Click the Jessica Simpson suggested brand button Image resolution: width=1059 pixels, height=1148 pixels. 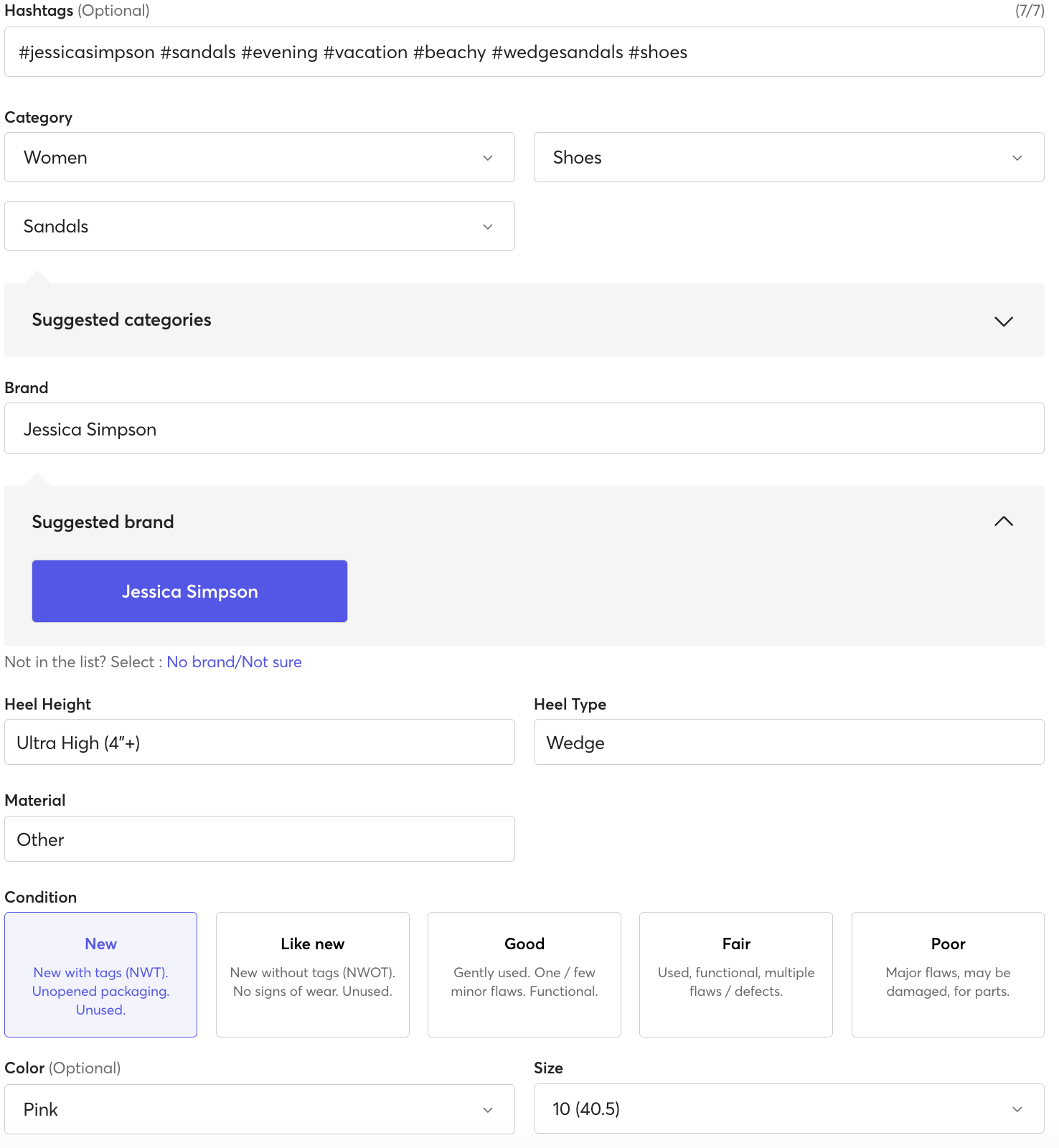189,591
